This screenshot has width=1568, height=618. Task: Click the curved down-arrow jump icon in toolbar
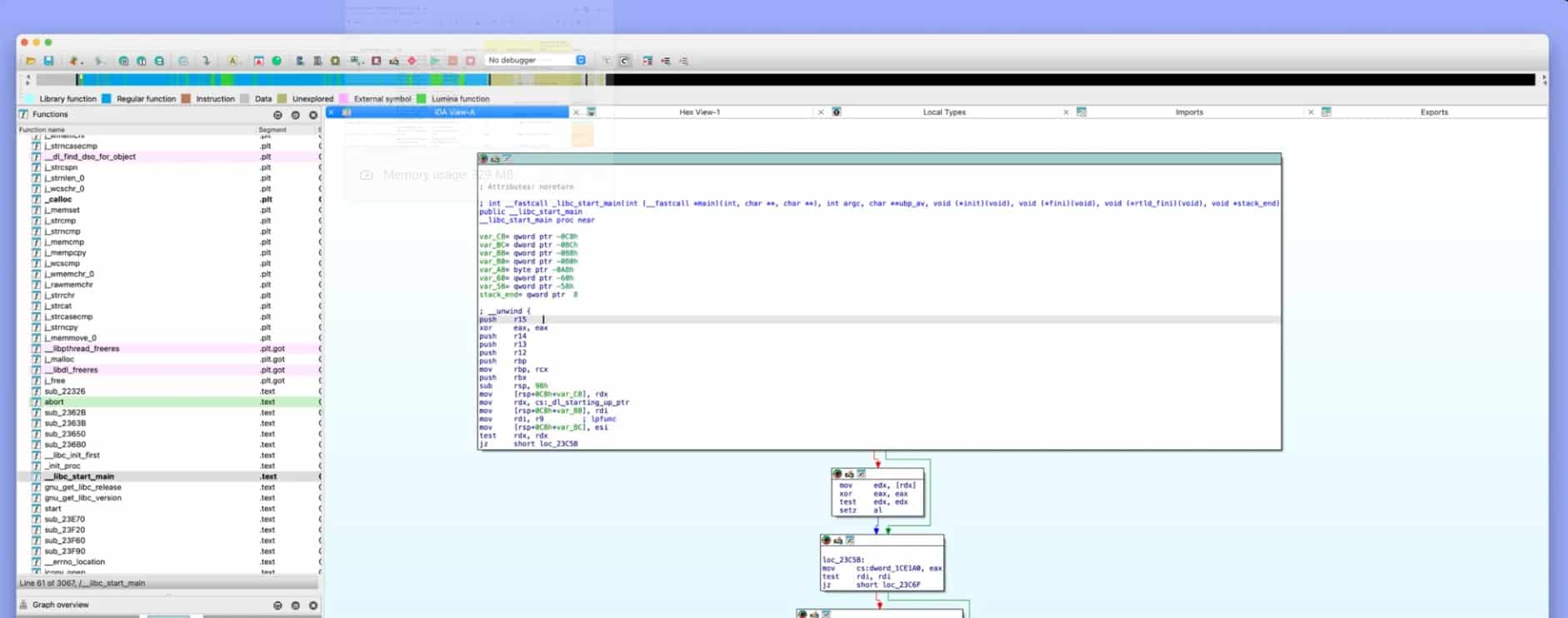point(206,61)
